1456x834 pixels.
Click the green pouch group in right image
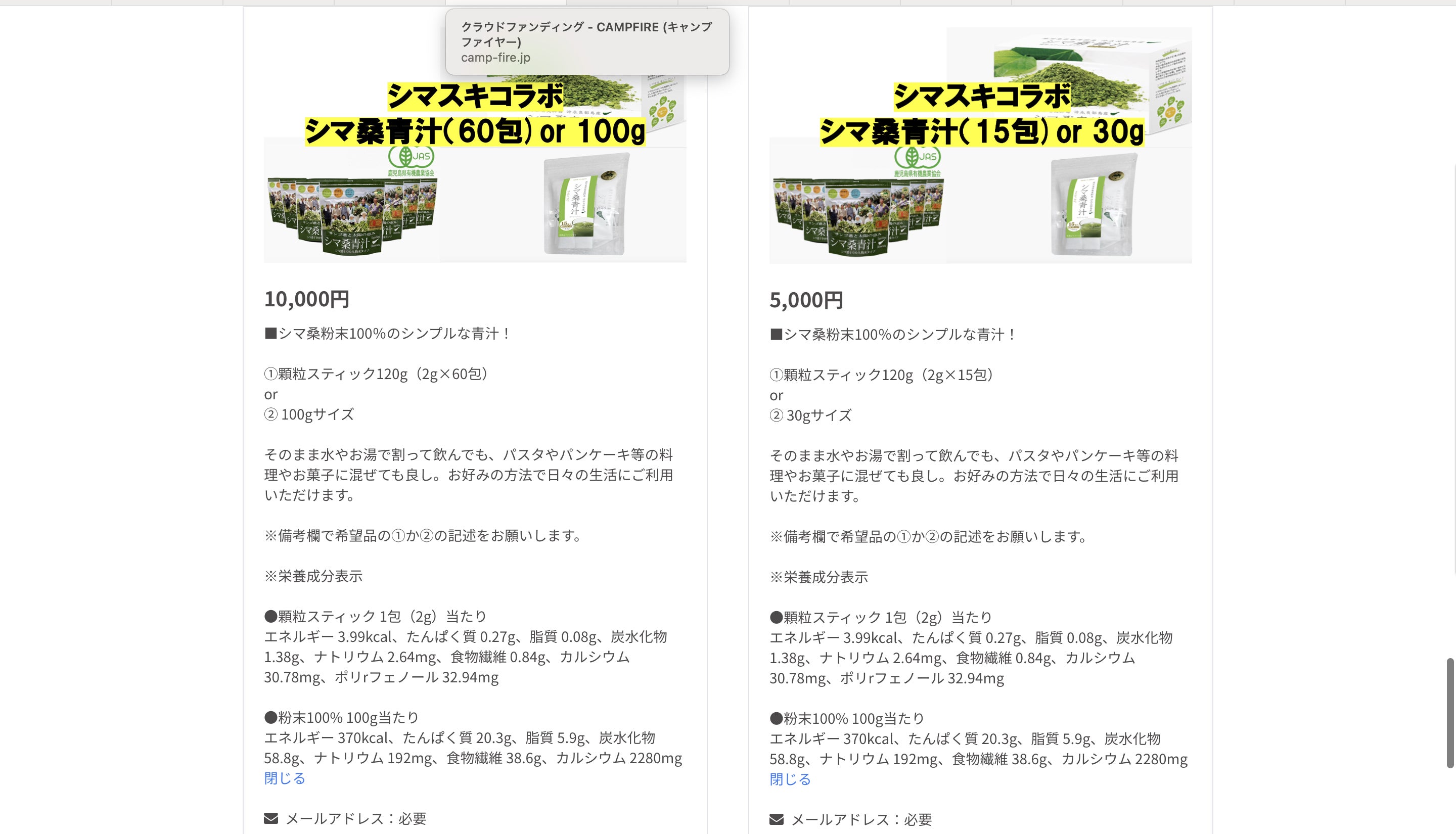pyautogui.click(x=858, y=216)
